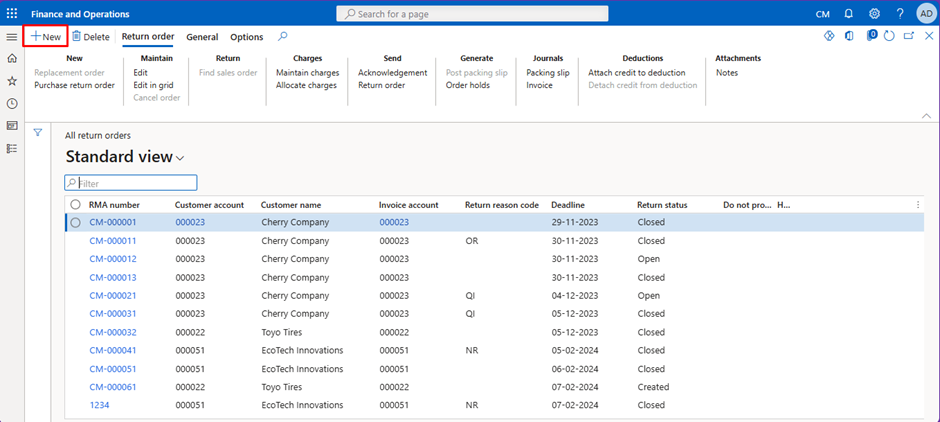Screen dimensions: 940x422
Task: Switch to the Options tab
Action: point(246,37)
